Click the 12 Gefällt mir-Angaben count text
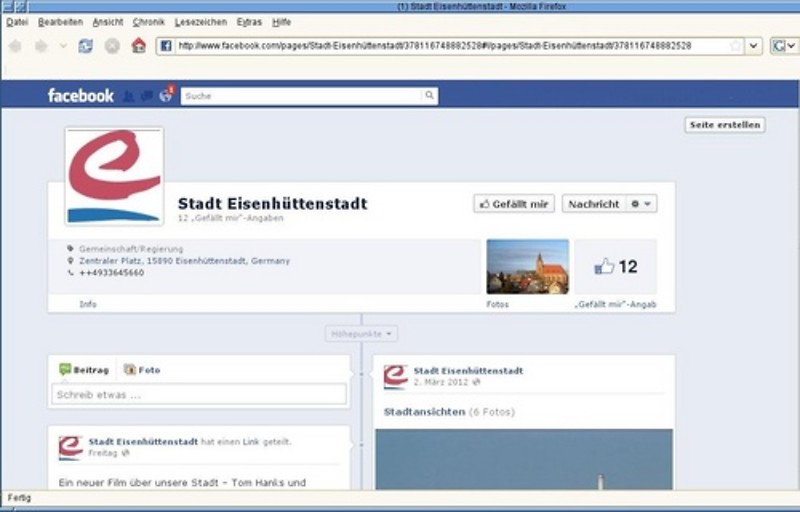The height and width of the screenshot is (512, 800). tap(231, 218)
